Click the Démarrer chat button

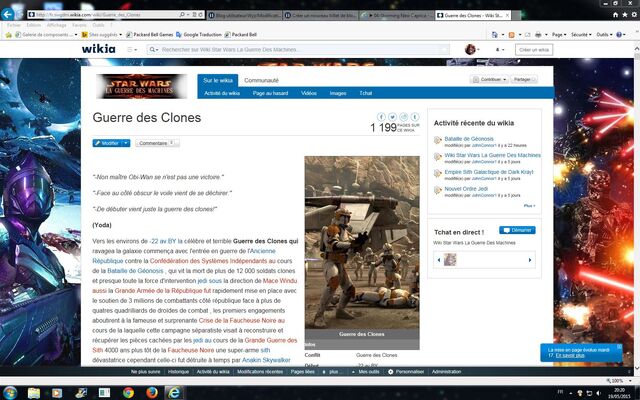coord(517,230)
